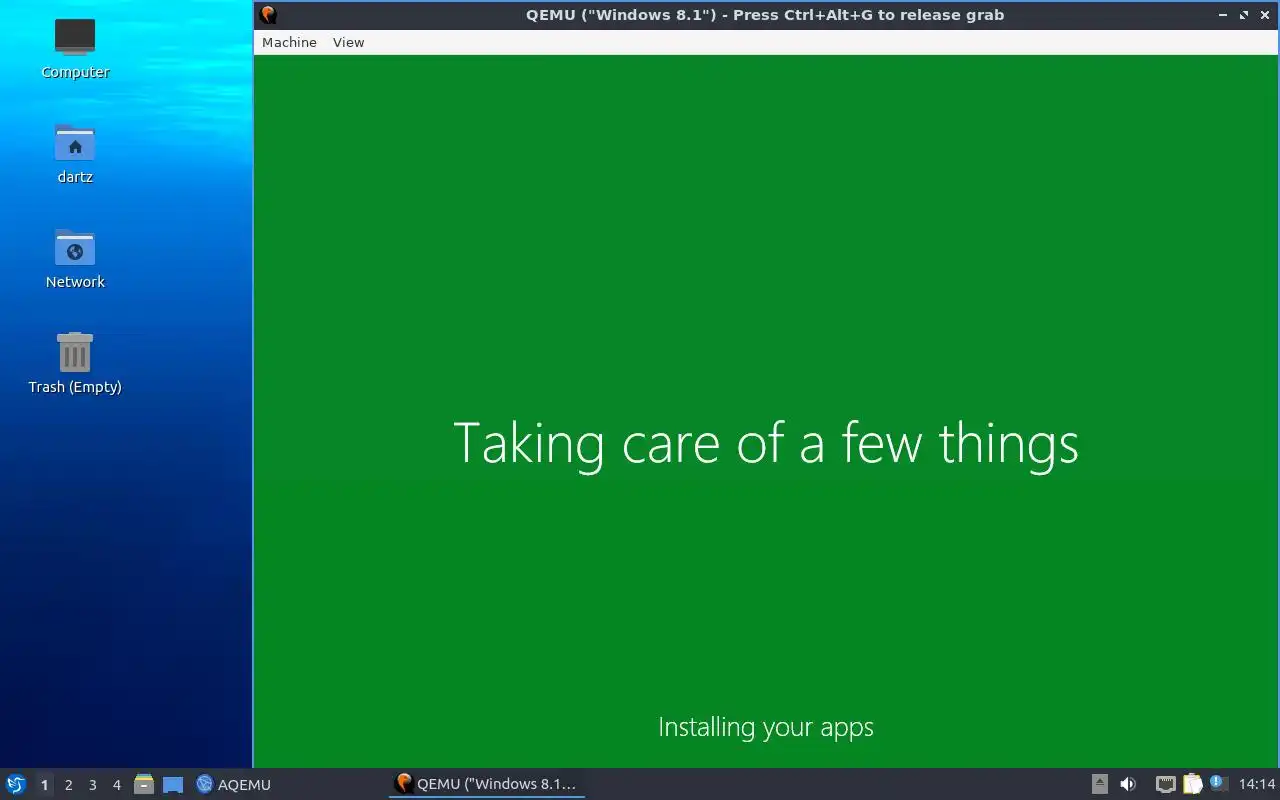Open the Computer desktop icon
1280x800 pixels.
75,48
